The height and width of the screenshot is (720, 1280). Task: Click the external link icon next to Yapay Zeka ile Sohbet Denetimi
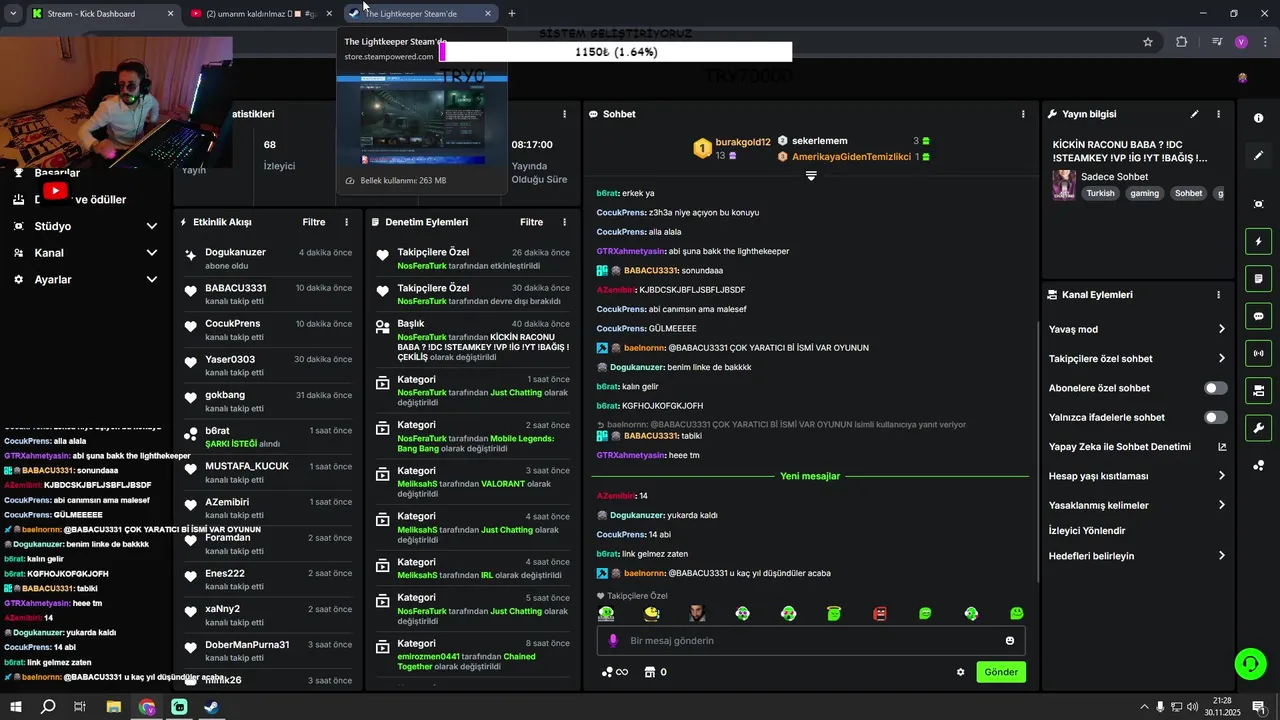click(x=1221, y=447)
